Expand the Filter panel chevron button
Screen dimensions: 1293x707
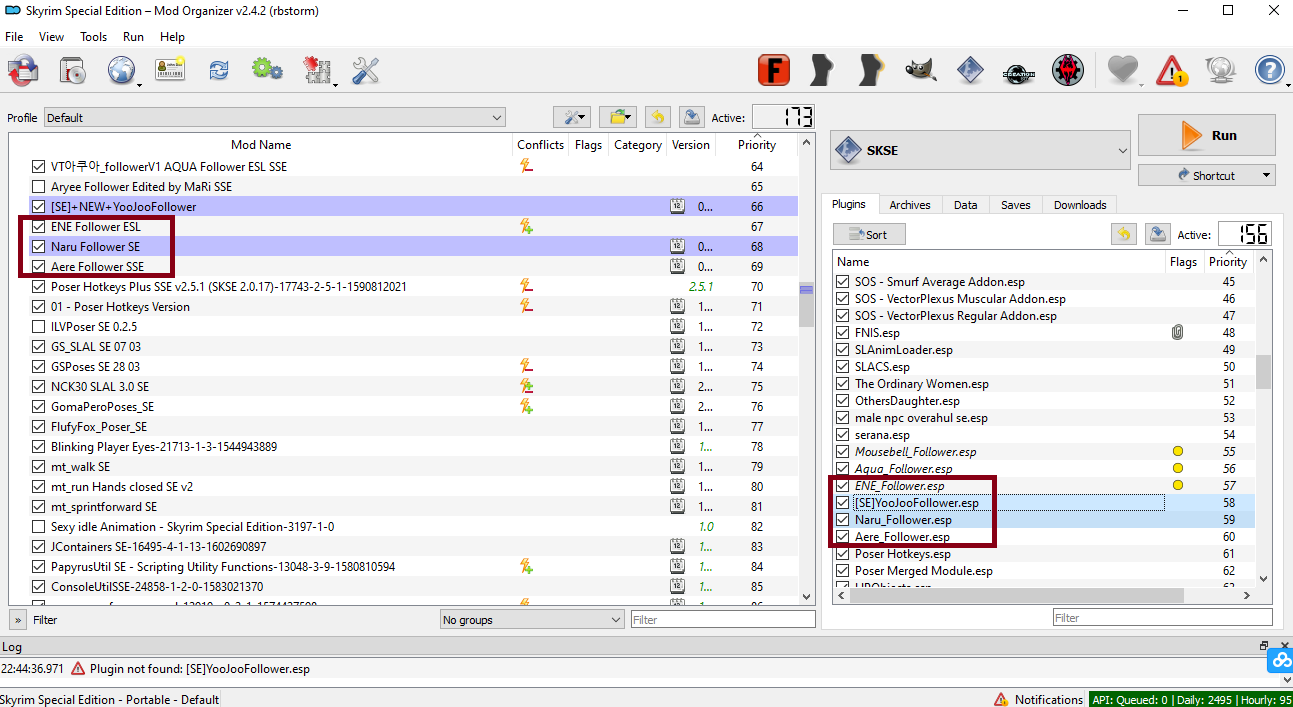coord(17,620)
